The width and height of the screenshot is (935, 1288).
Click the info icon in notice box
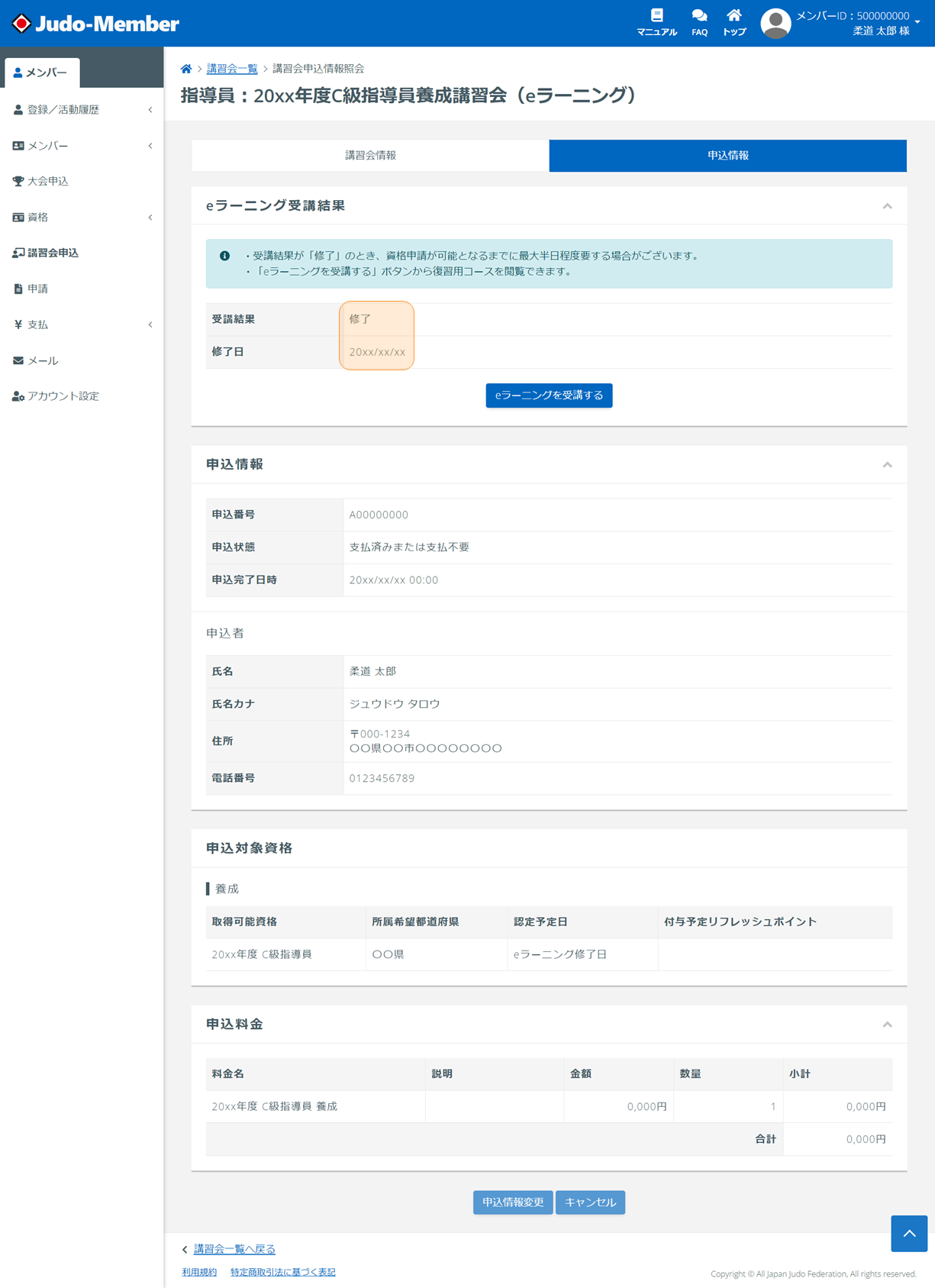[224, 256]
